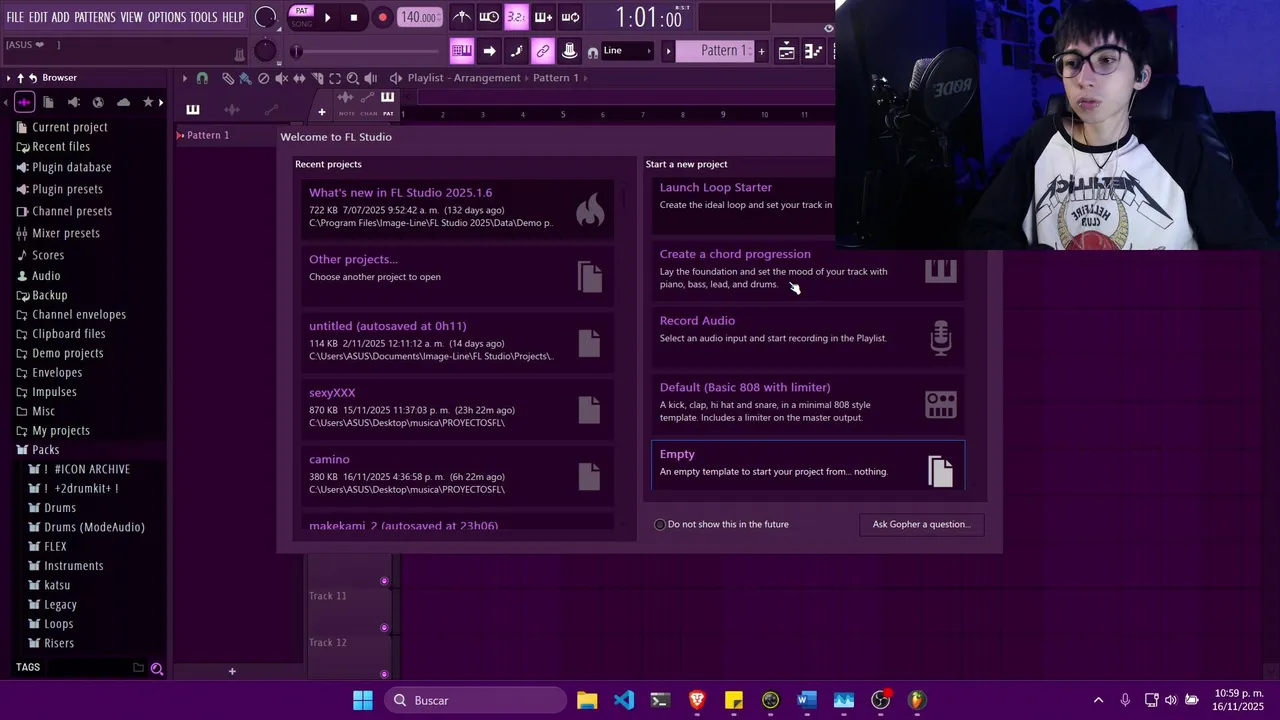
Task: Expand the Plugin database folder
Action: tap(64, 167)
